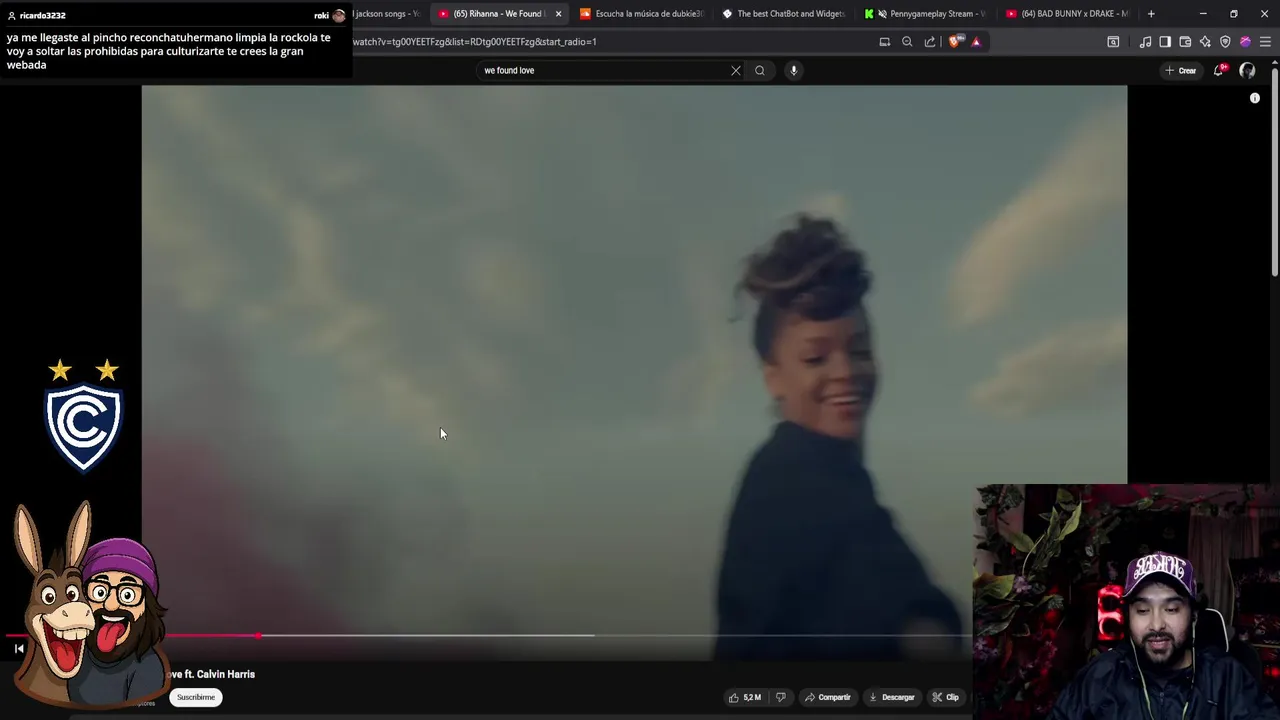Click the page vertical scrollbar

tap(1275, 170)
